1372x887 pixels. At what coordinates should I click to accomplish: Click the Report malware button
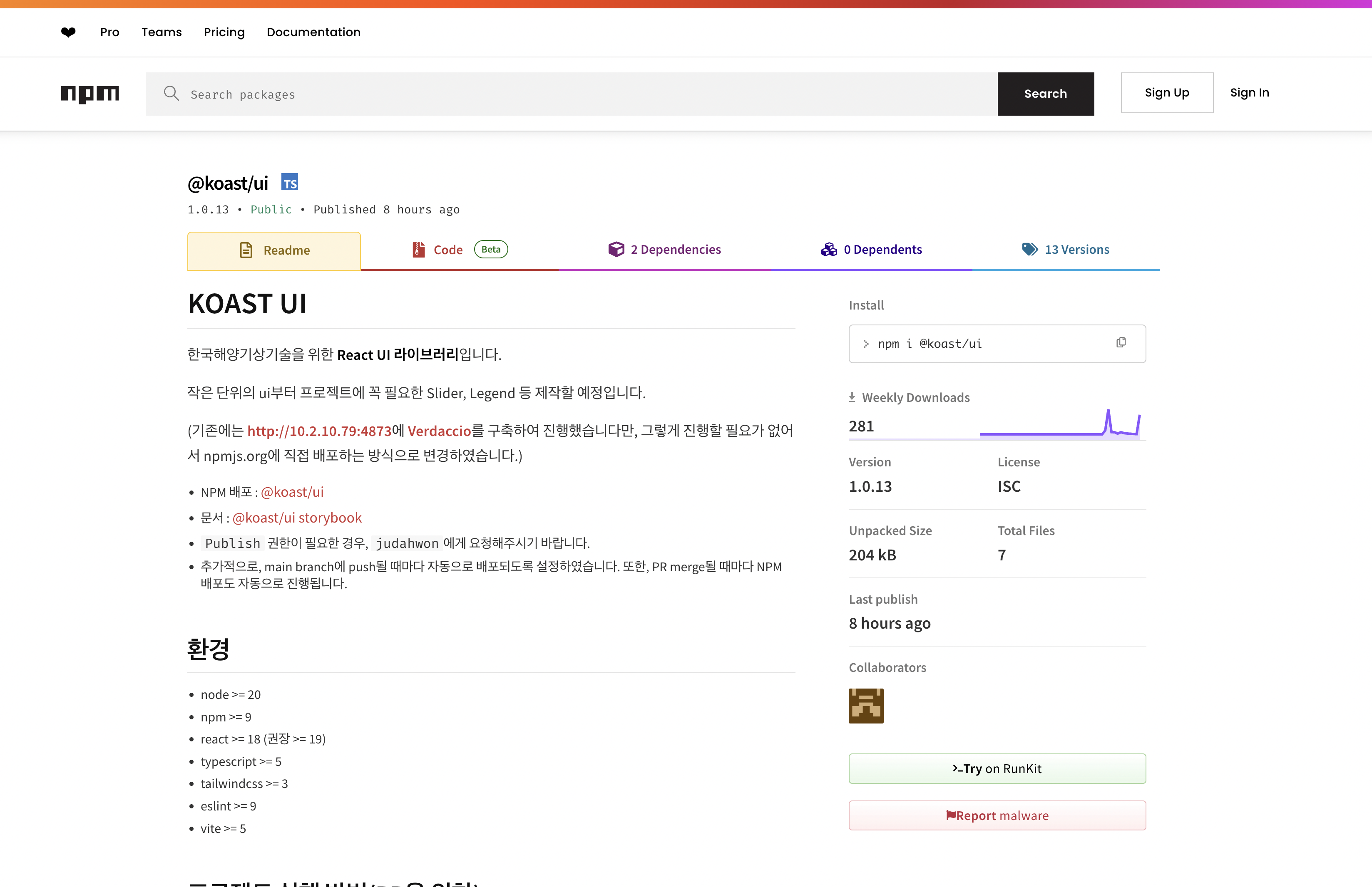click(x=997, y=815)
